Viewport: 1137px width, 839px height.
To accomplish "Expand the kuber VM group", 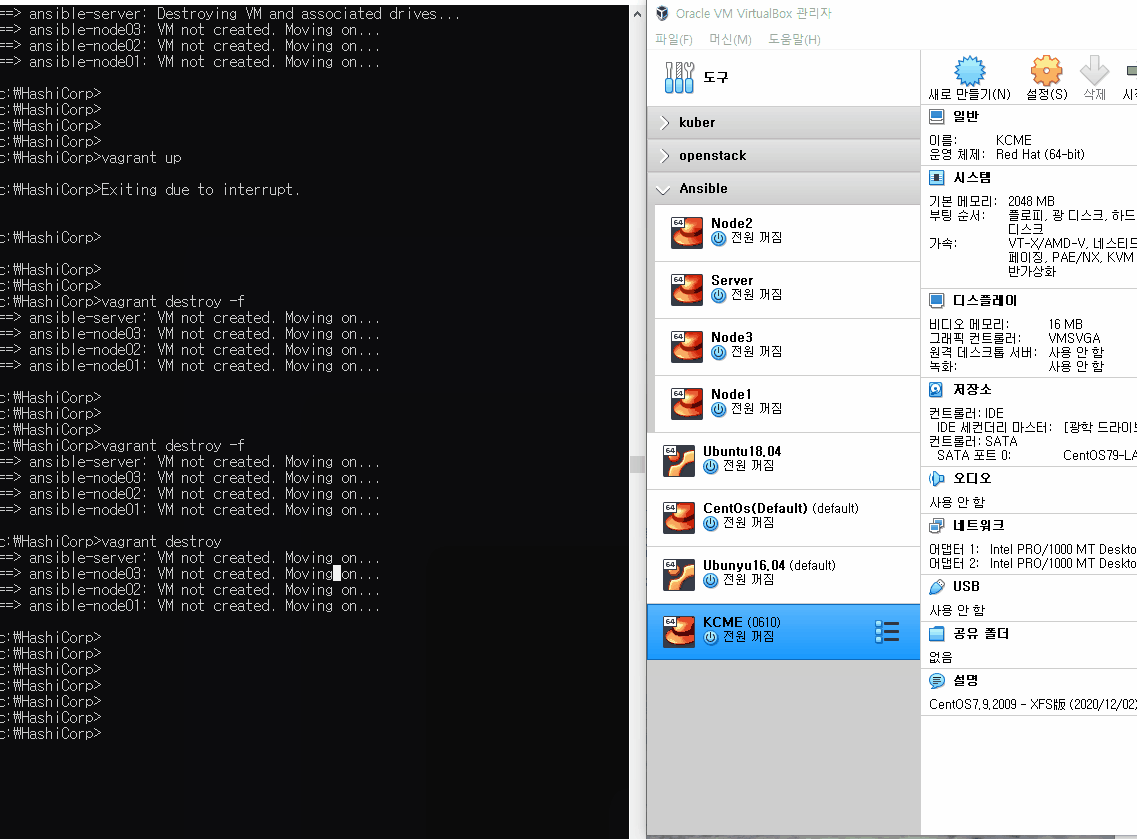I will tap(665, 123).
